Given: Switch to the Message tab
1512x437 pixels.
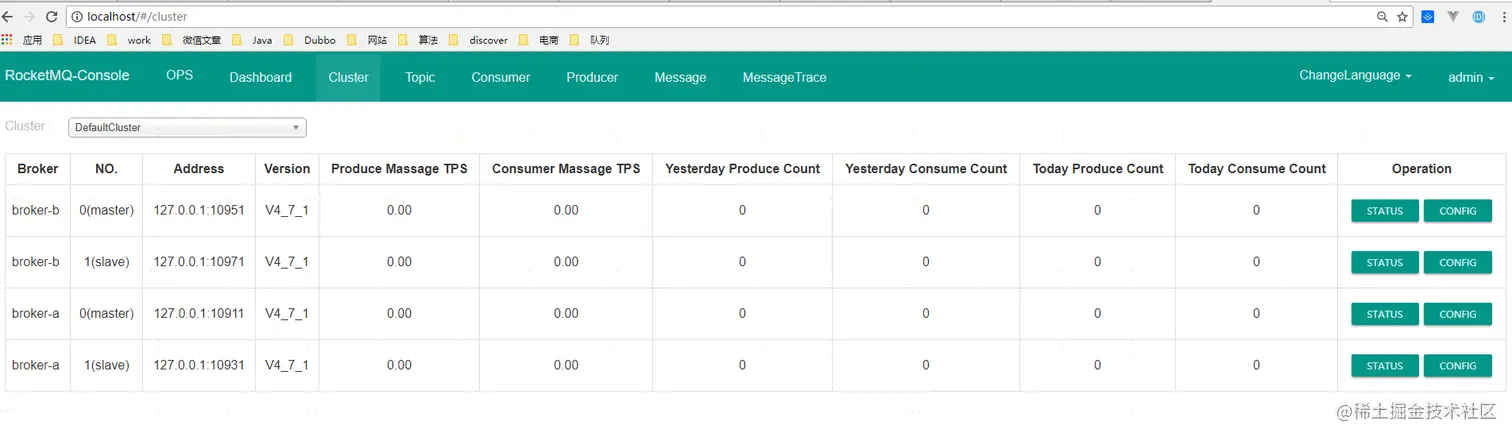Looking at the screenshot, I should [x=680, y=77].
